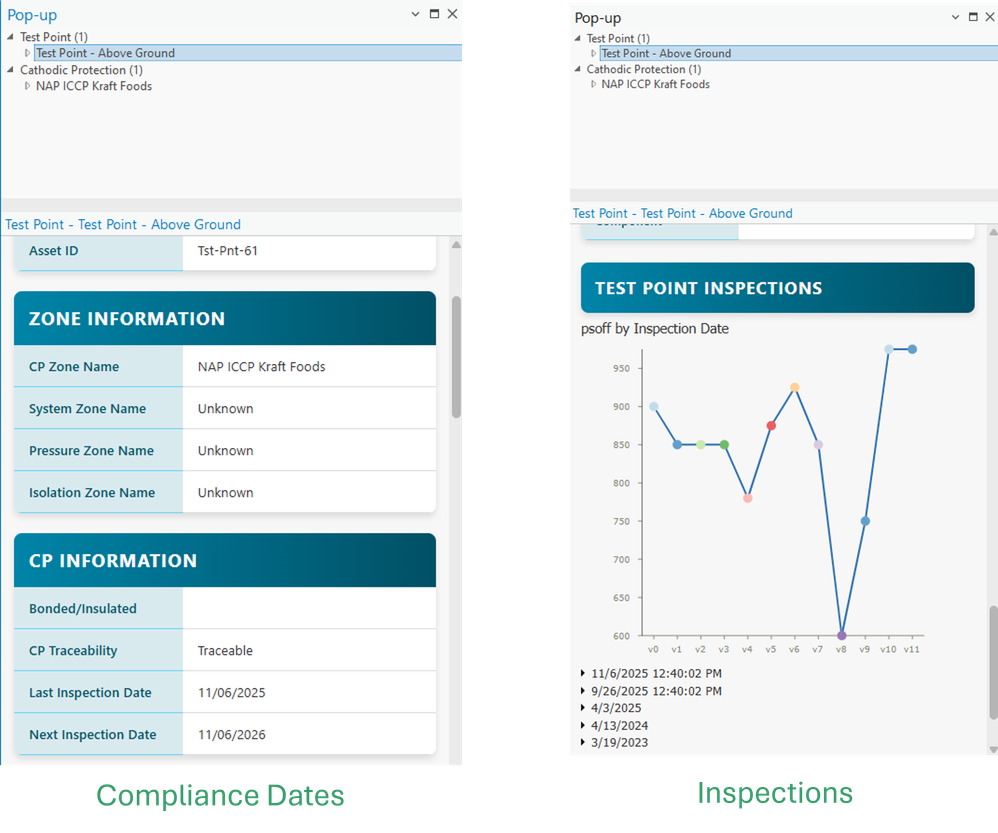
Task: Click the v0 data point on the chart
Action: click(654, 407)
